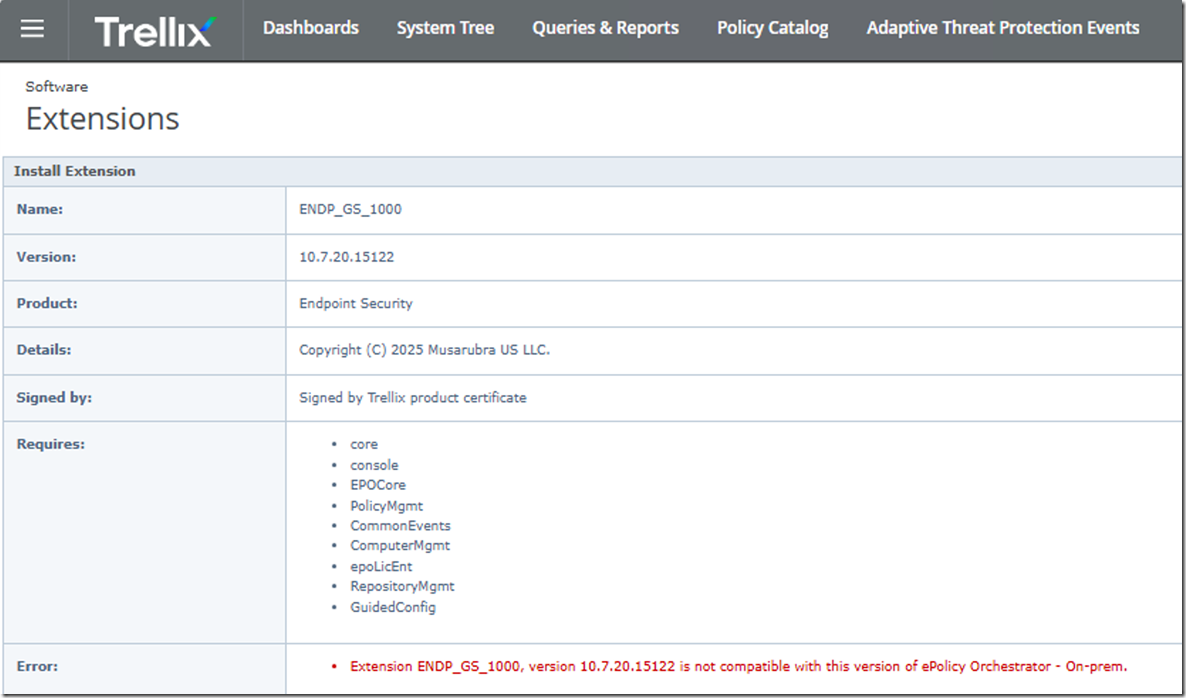Switch to Queries & Reports
1186x698 pixels.
(x=605, y=28)
